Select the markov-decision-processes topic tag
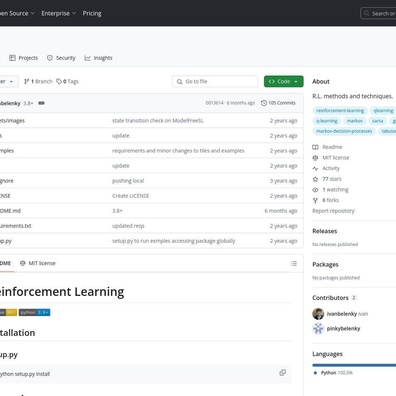Image resolution: width=396 pixels, height=396 pixels. point(344,131)
